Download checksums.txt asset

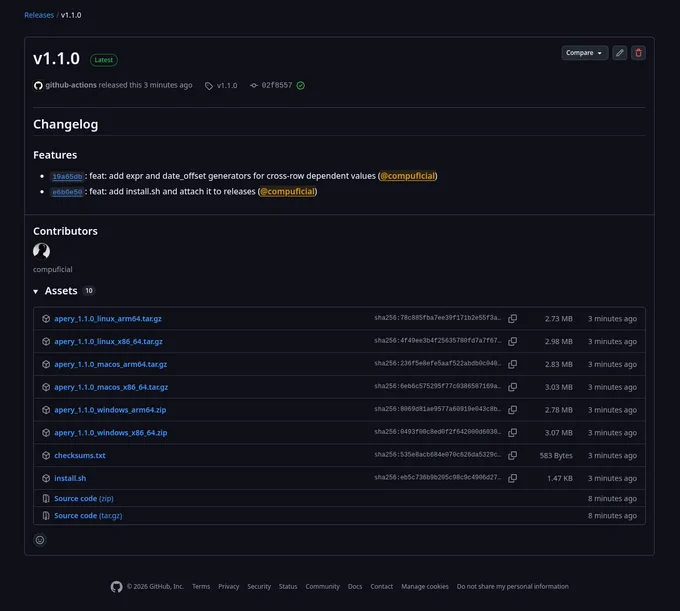(80, 456)
